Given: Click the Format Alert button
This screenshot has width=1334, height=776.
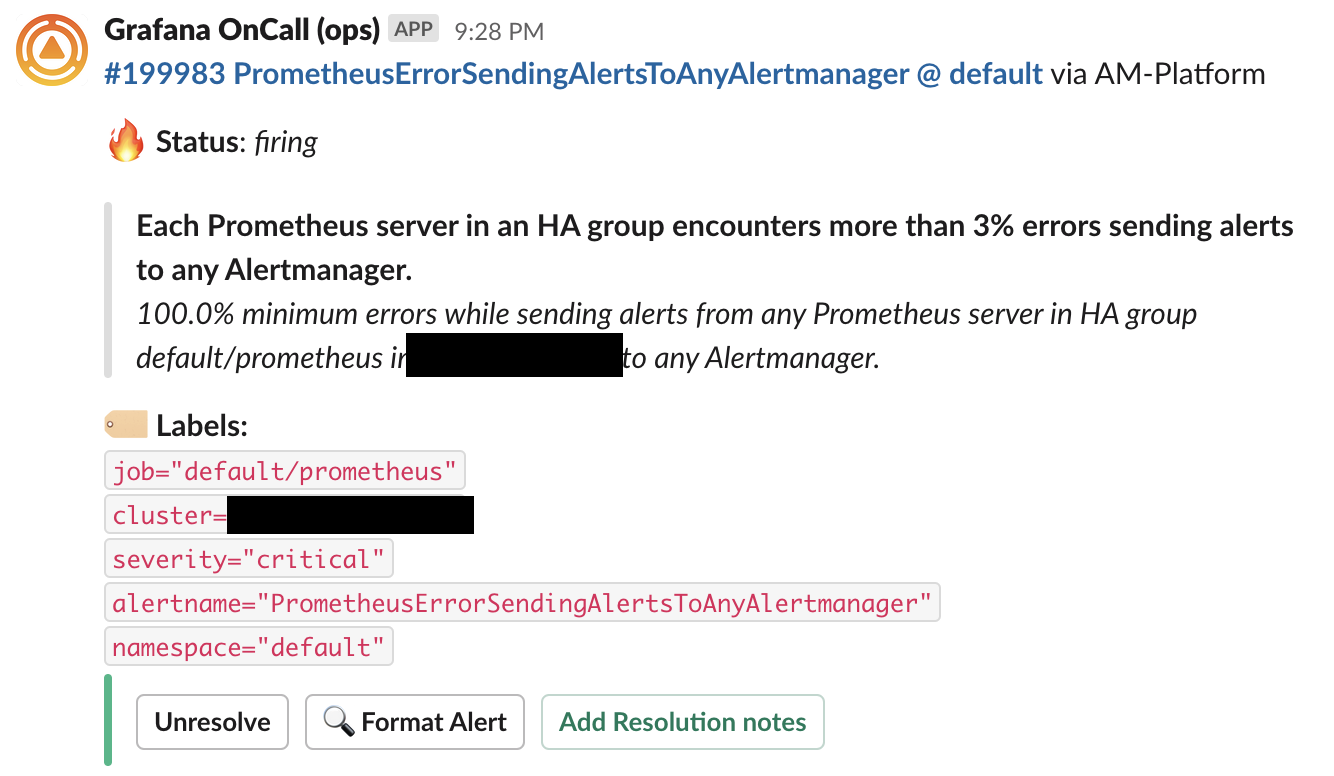Looking at the screenshot, I should click(x=414, y=722).
